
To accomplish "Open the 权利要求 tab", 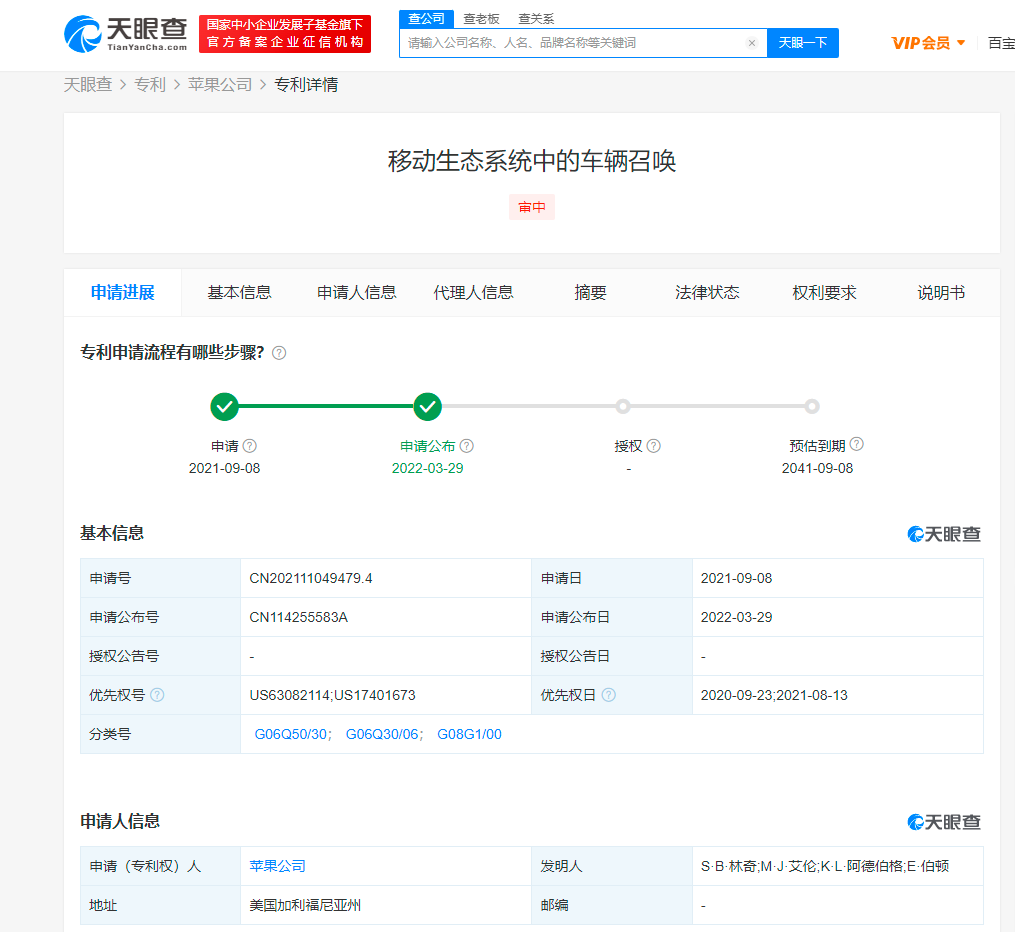I will 824,293.
